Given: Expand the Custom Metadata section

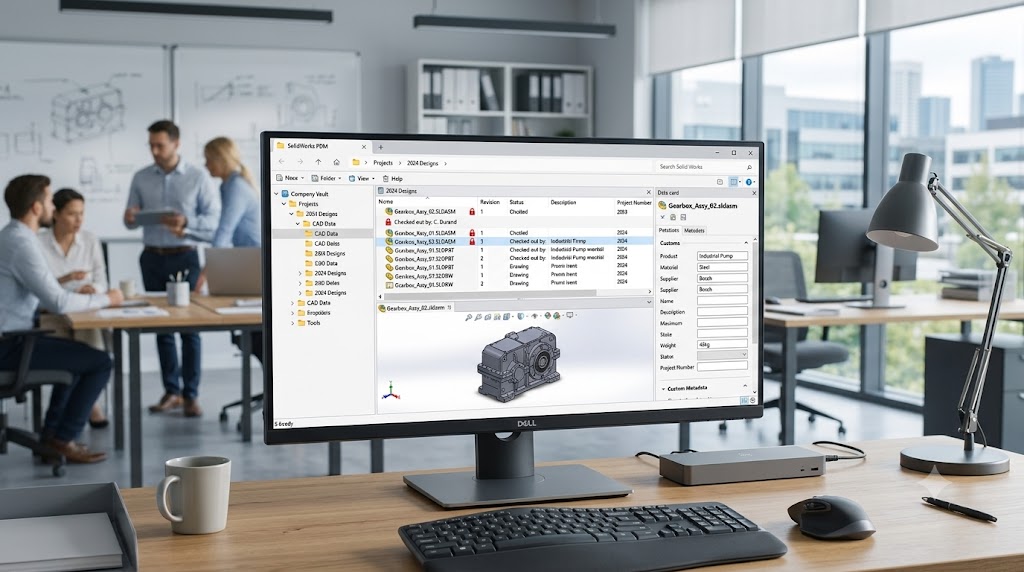Looking at the screenshot, I should [x=664, y=389].
